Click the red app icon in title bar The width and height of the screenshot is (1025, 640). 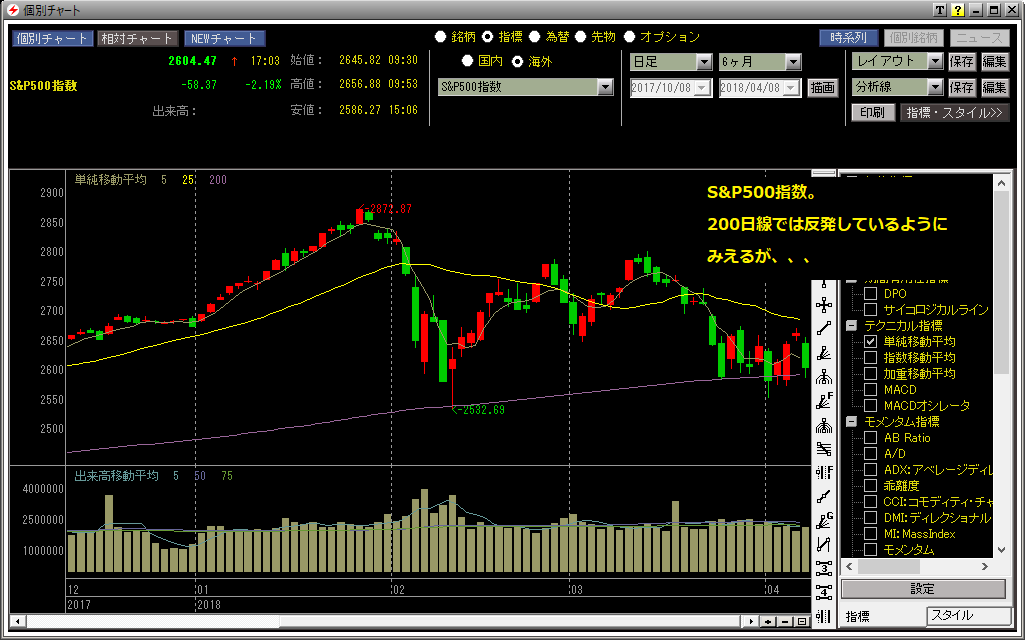(12, 10)
